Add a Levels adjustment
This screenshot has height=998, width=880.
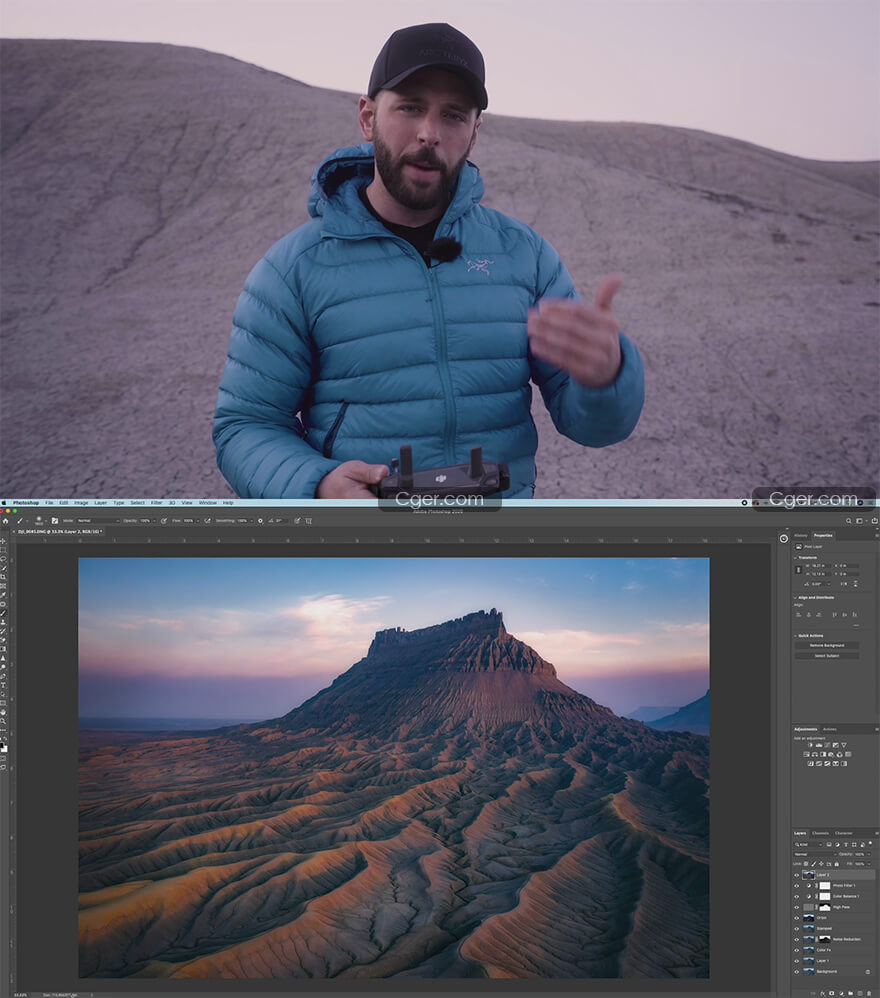[819, 745]
